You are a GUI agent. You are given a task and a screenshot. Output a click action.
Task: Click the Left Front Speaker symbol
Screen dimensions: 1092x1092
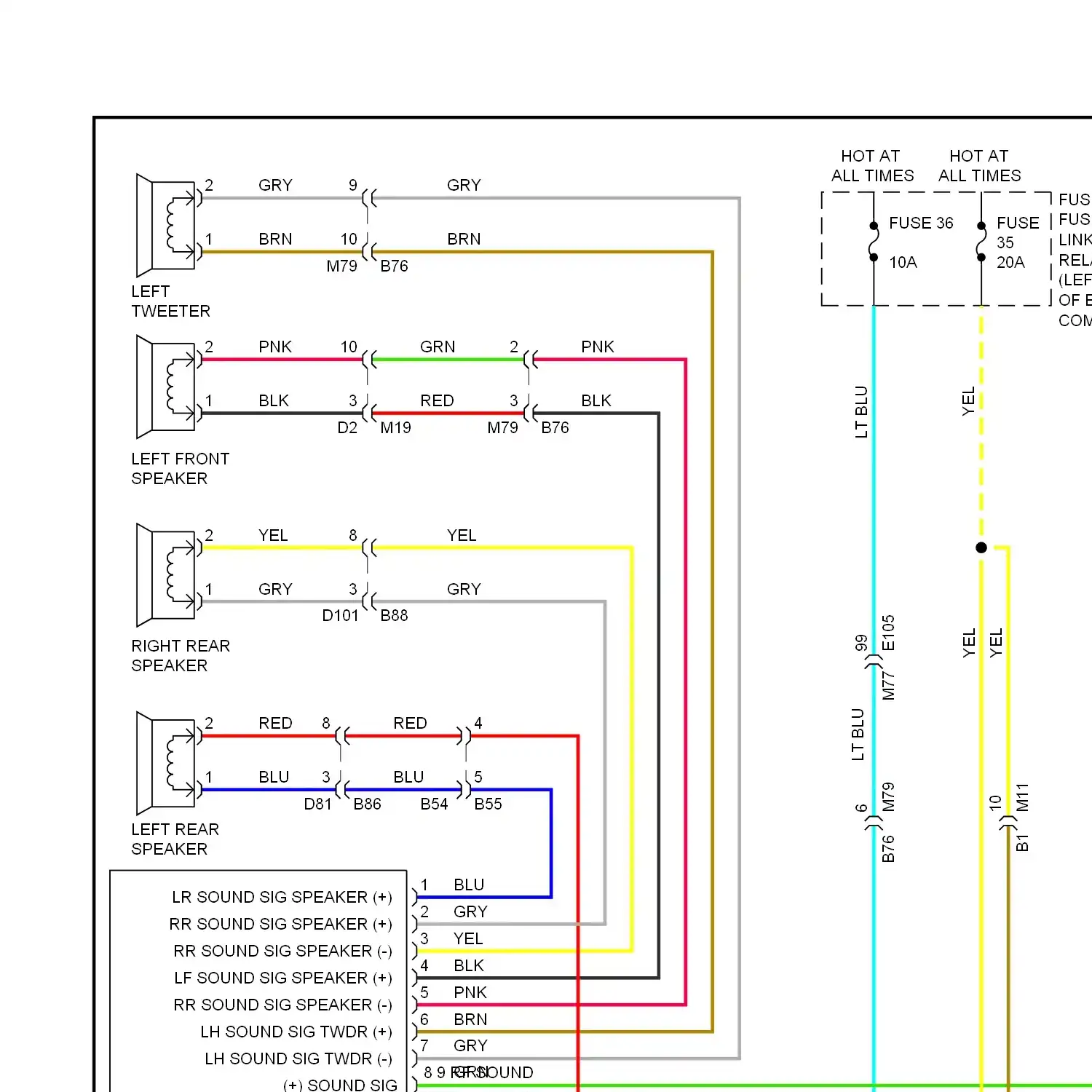(166, 387)
